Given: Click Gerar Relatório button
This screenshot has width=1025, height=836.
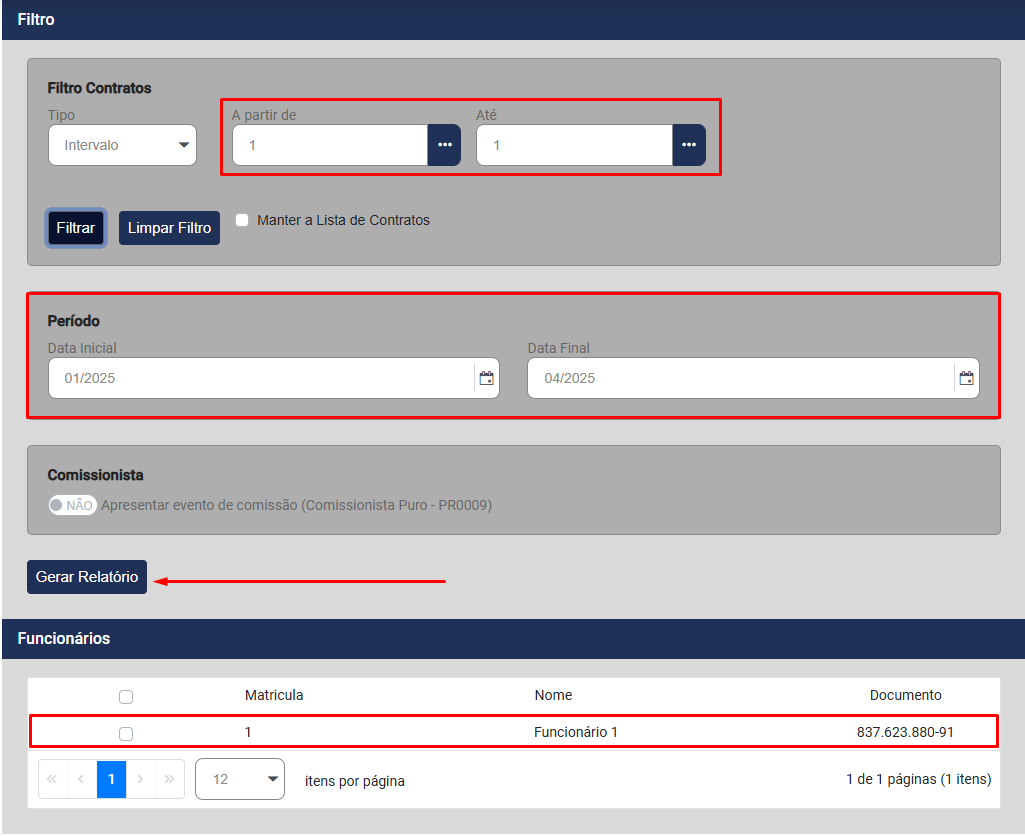Looking at the screenshot, I should click(x=87, y=577).
